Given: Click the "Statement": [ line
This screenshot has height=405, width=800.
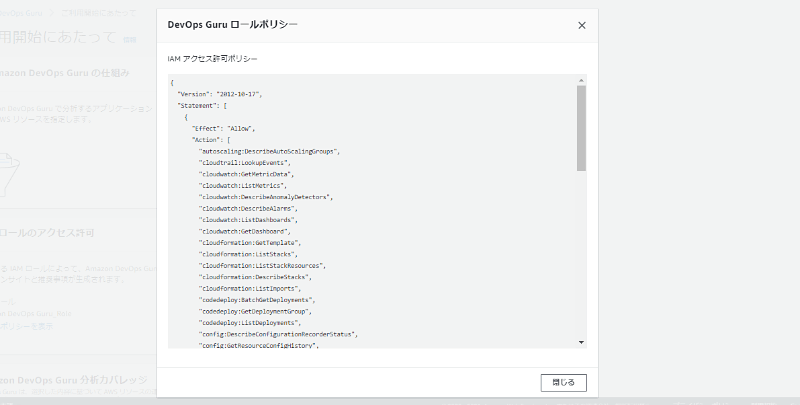Looking at the screenshot, I should (202, 106).
